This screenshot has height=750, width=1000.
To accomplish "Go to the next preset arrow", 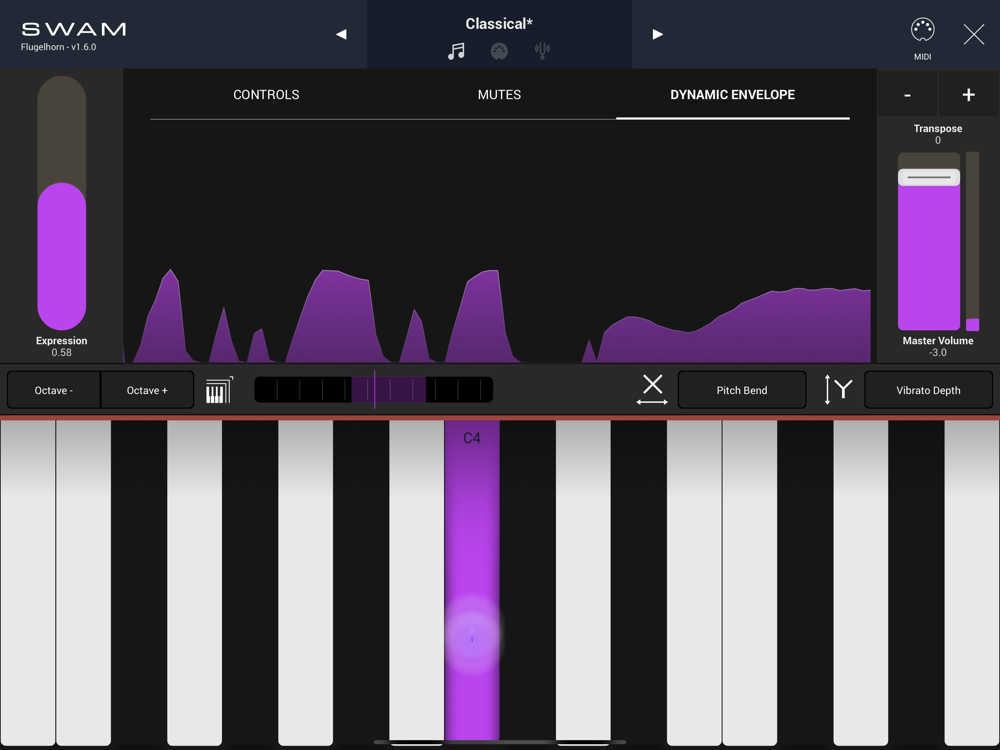I will click(657, 34).
